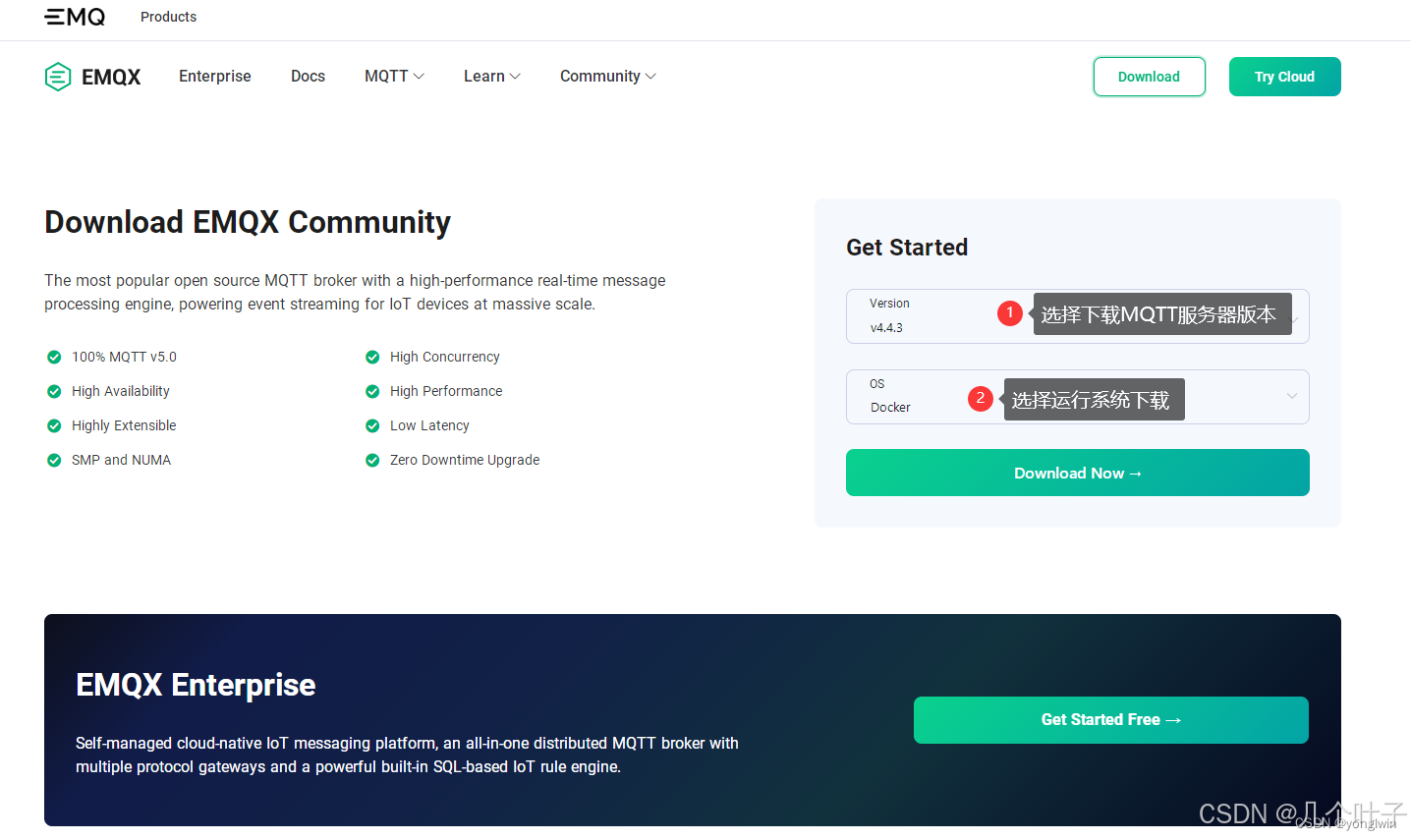1411x840 pixels.
Task: Click the "Download EMQX Community" heading
Action: click(x=248, y=222)
